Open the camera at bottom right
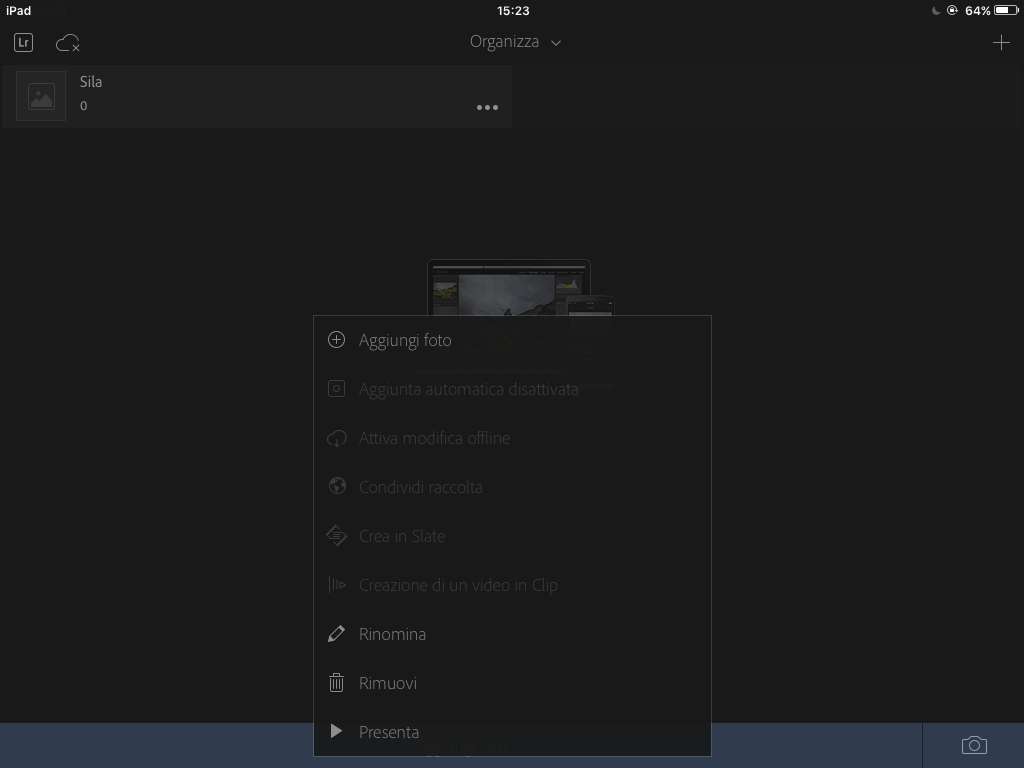The height and width of the screenshot is (768, 1024). 974,745
